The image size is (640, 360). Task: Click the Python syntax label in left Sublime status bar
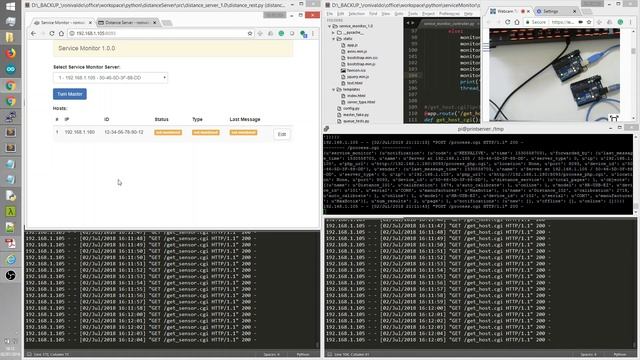[x=303, y=354]
